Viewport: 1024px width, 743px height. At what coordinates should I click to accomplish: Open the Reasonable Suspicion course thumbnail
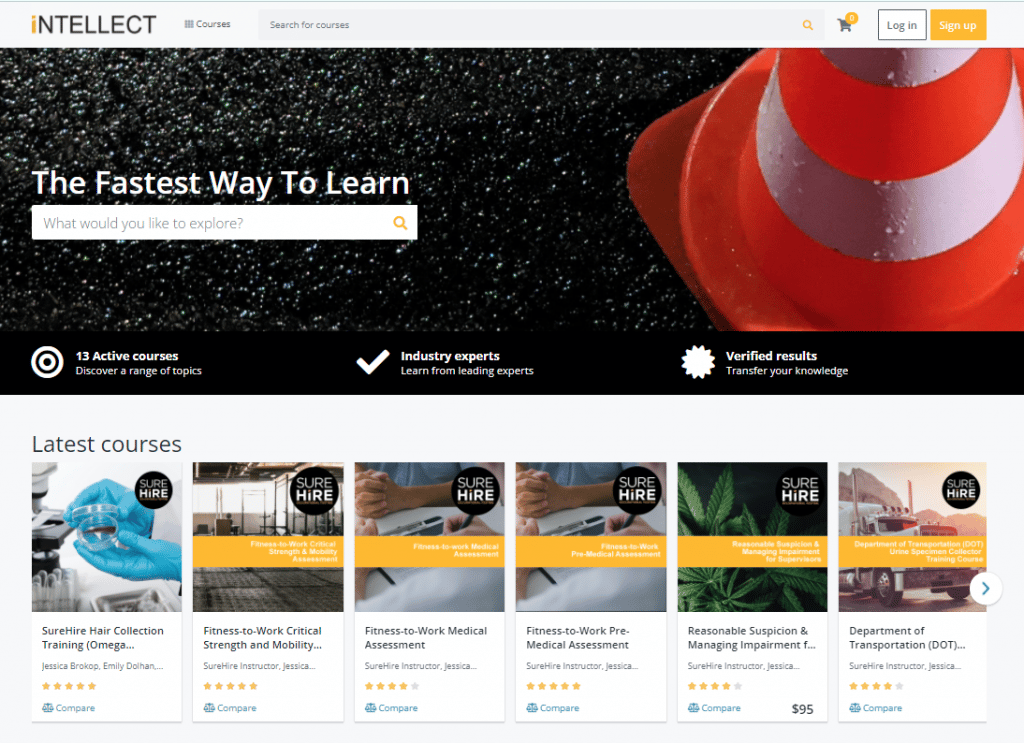pyautogui.click(x=752, y=537)
